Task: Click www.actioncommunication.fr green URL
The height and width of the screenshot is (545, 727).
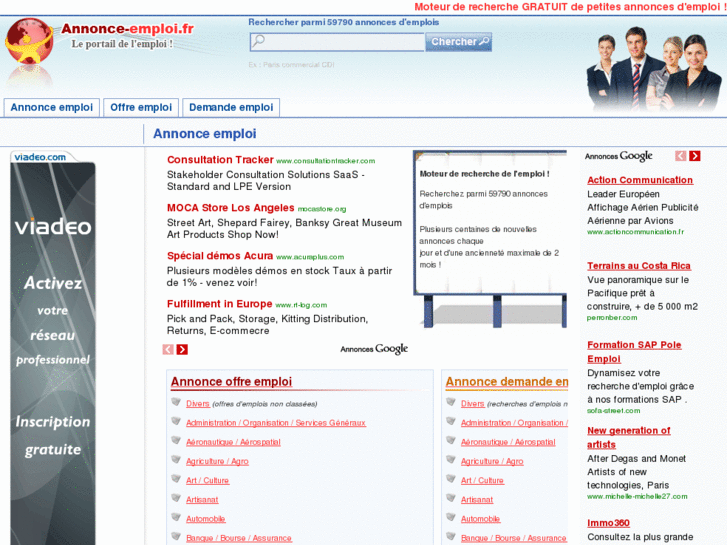Action: coord(635,231)
